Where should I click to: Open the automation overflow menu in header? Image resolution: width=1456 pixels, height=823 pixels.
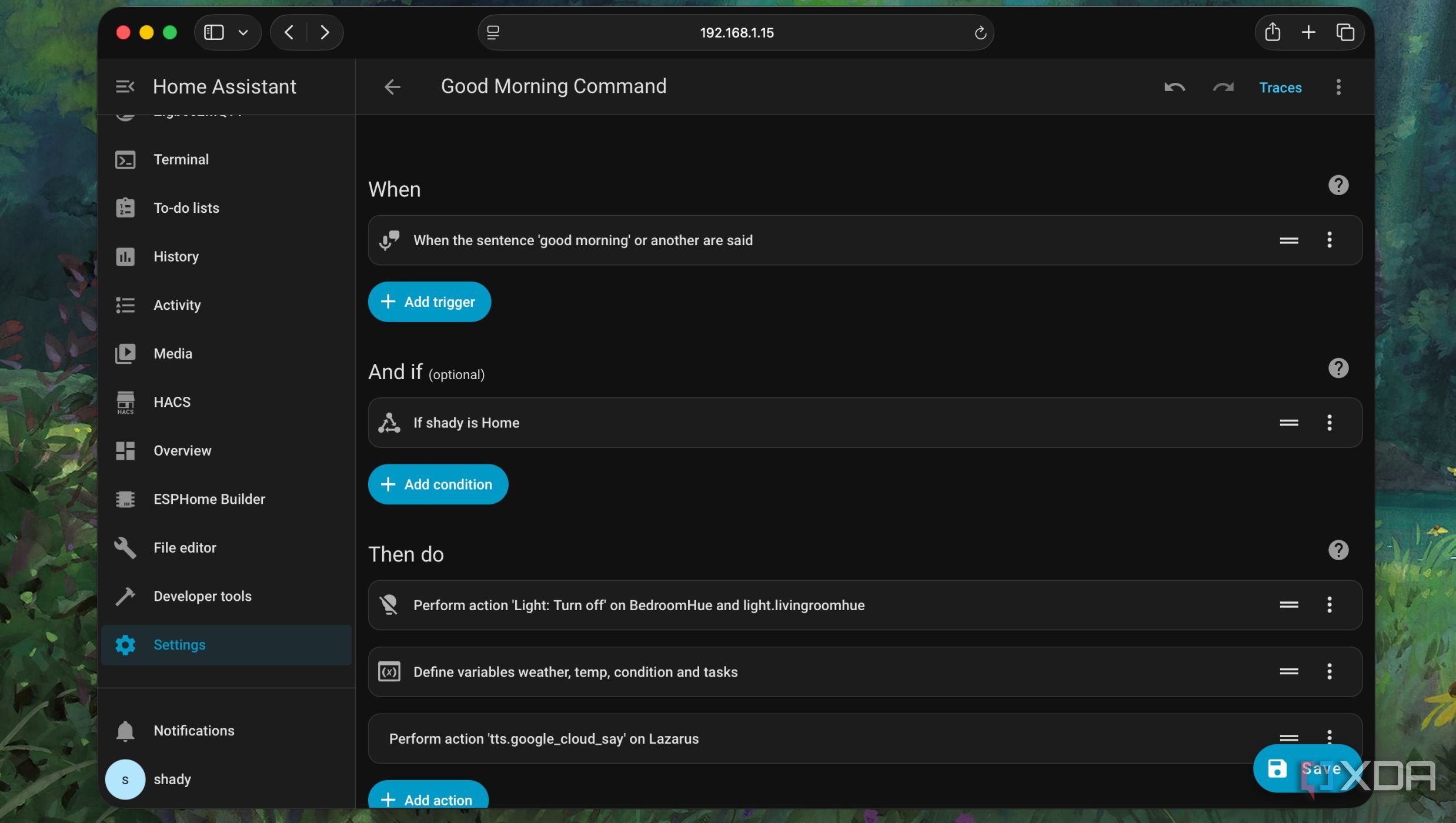(x=1338, y=87)
